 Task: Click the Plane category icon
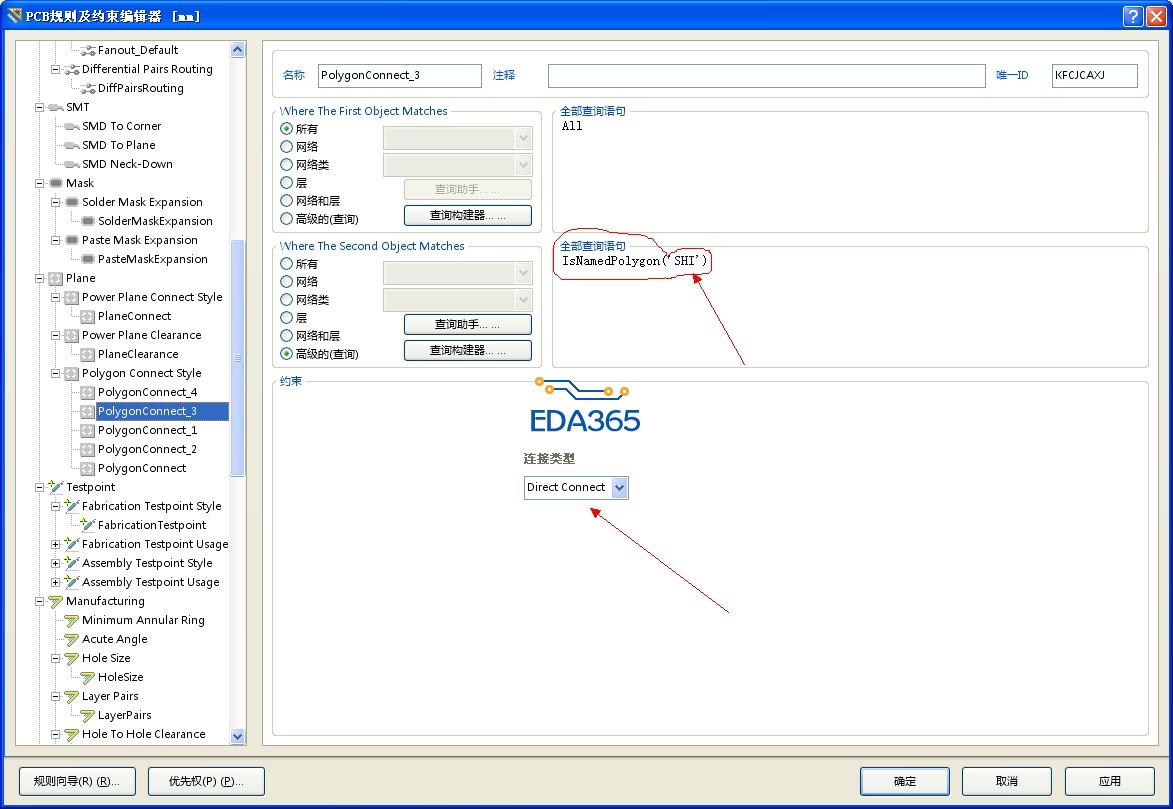(55, 278)
